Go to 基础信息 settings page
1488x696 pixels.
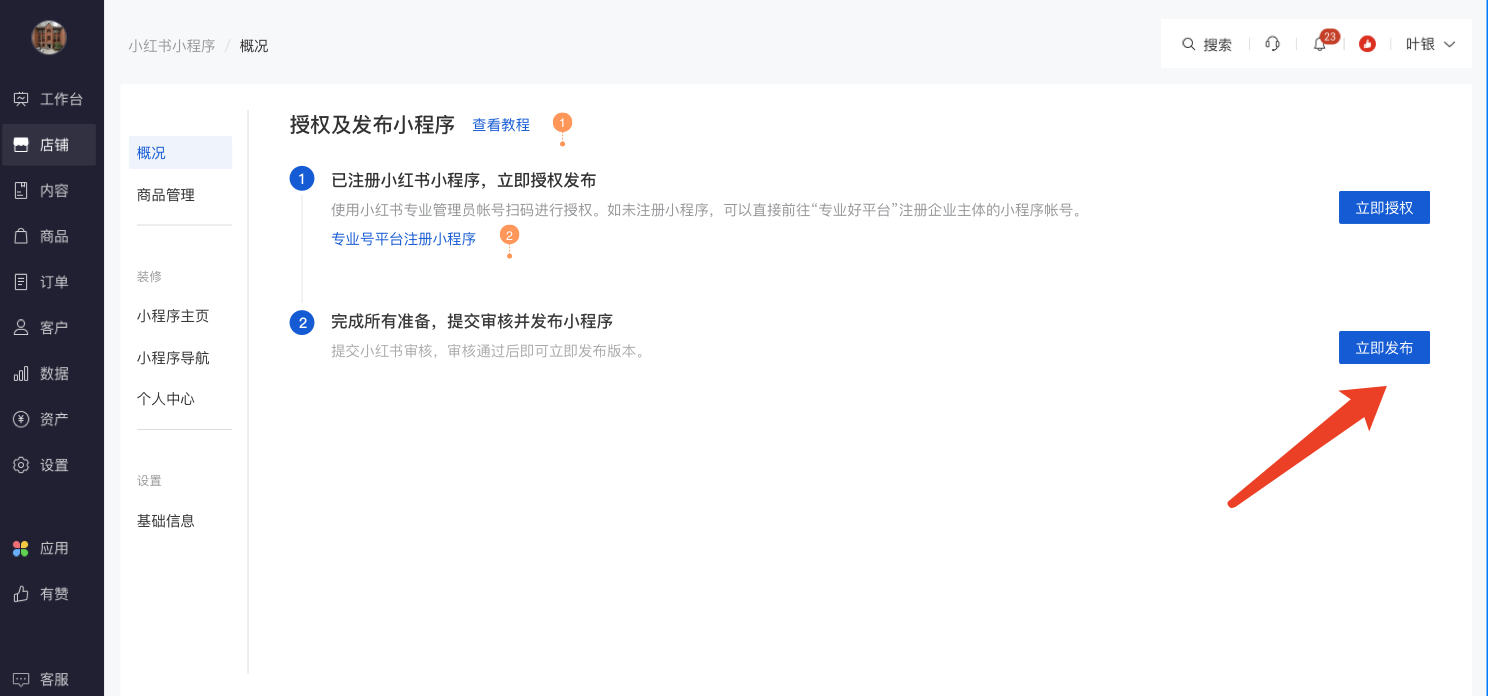[x=166, y=521]
